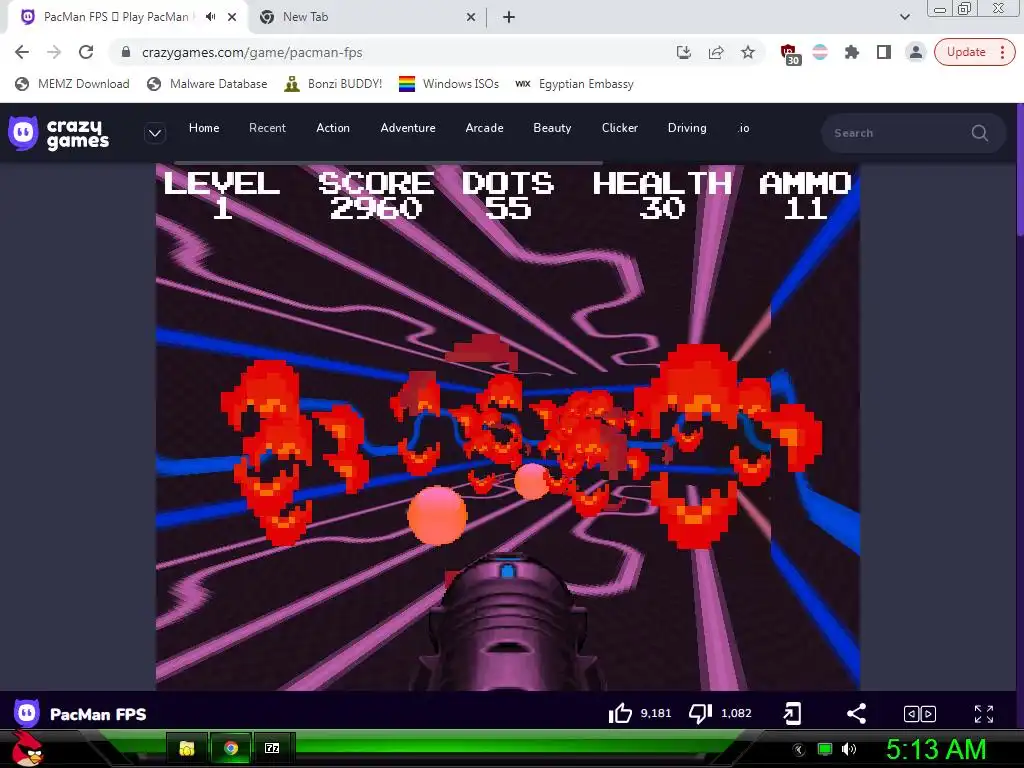This screenshot has height=768, width=1024.
Task: Open the MEMZ Download bookmark
Action: coord(72,84)
